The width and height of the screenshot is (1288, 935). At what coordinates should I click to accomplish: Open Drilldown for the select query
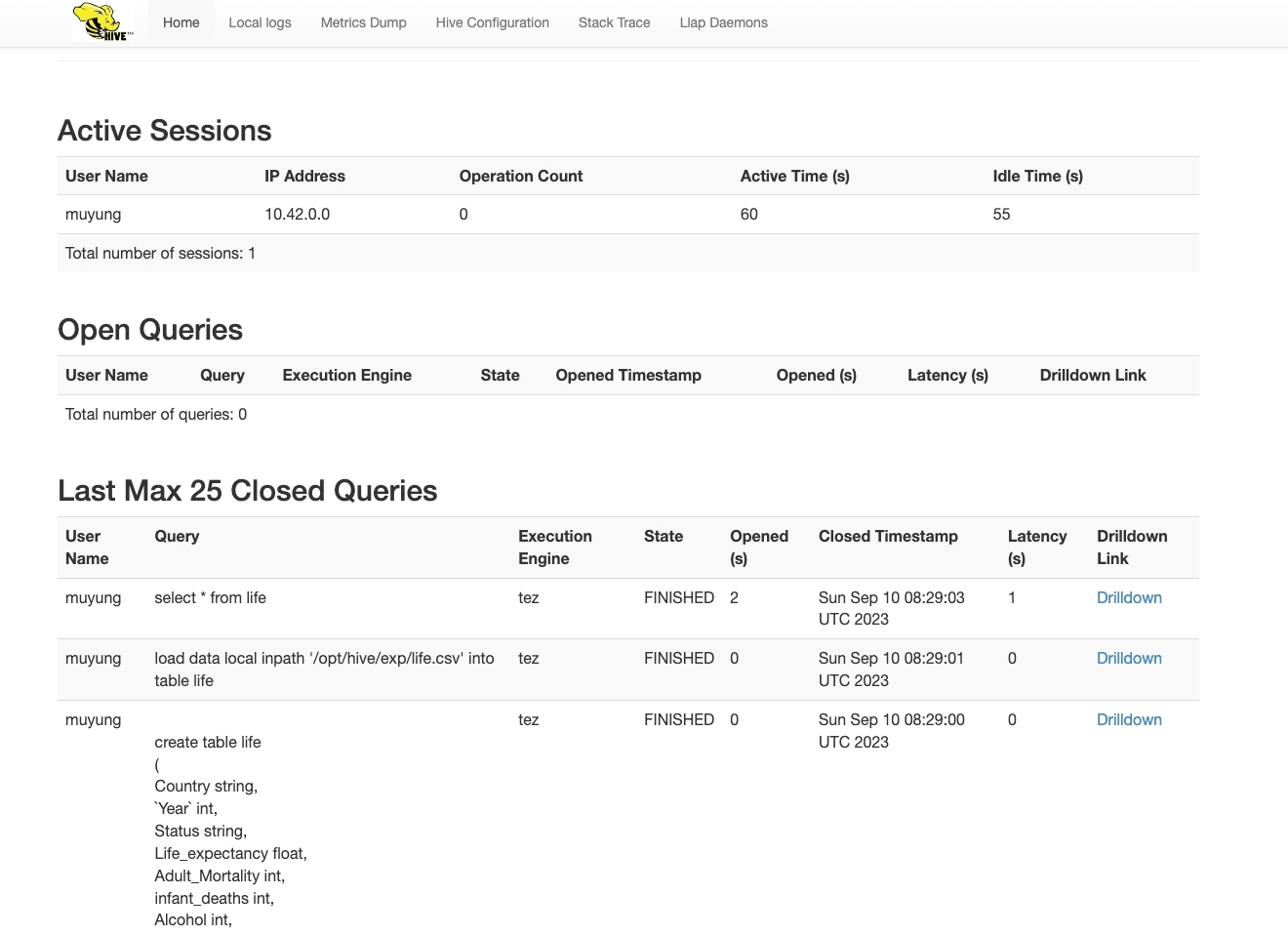(x=1128, y=597)
